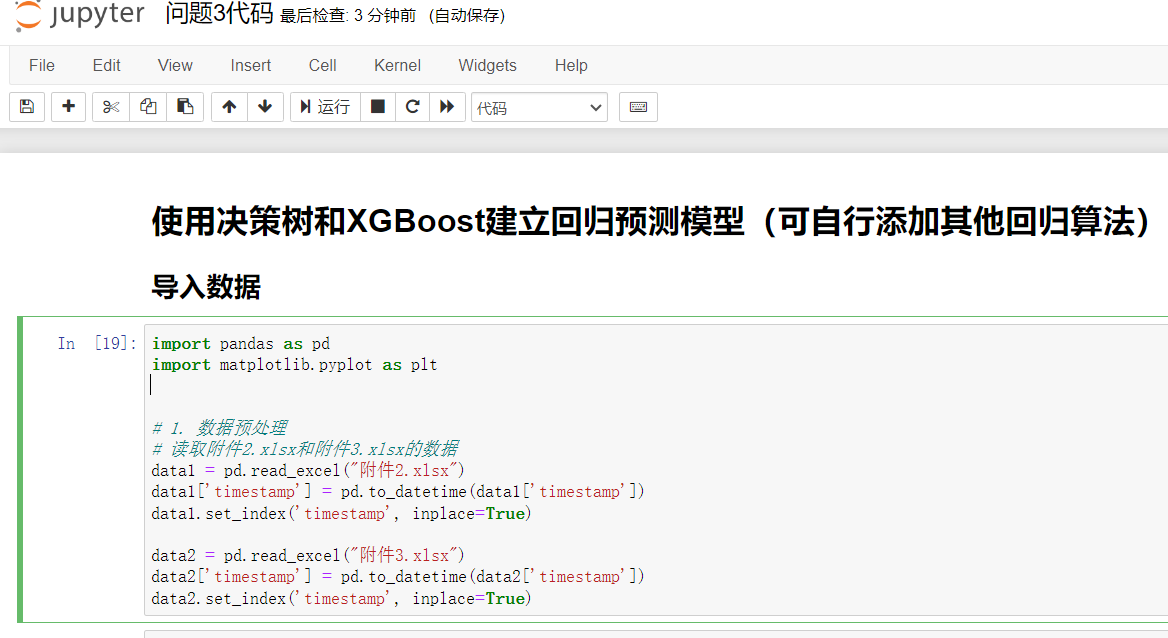This screenshot has width=1168, height=638.
Task: Open the command palette keyboard icon
Action: point(638,107)
